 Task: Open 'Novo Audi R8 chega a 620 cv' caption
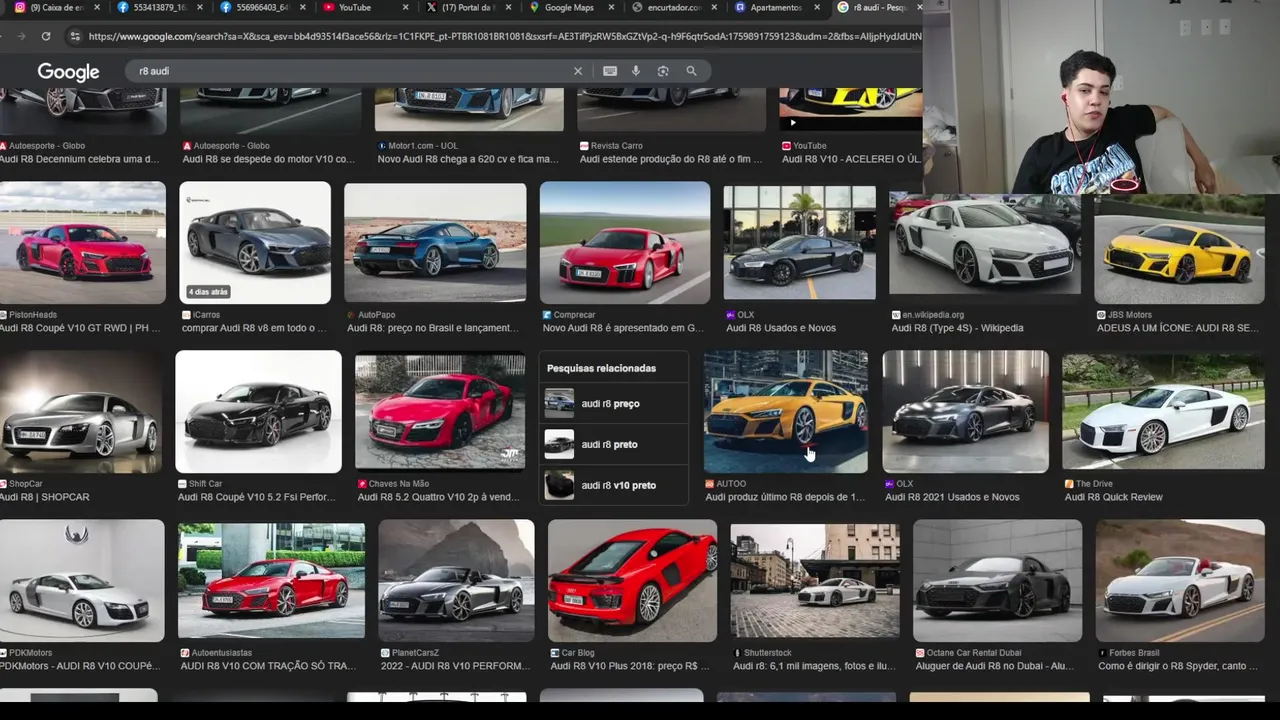(x=468, y=159)
